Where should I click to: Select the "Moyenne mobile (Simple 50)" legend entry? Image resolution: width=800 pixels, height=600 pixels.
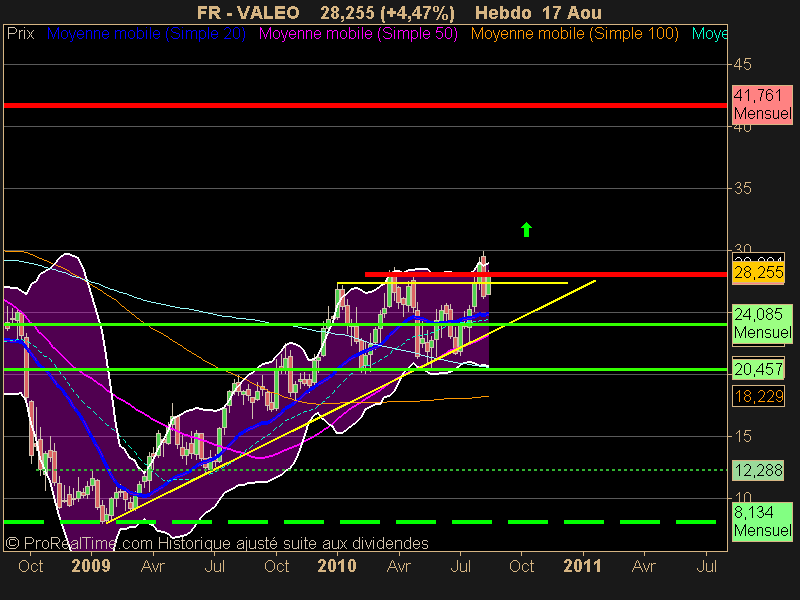tap(358, 34)
